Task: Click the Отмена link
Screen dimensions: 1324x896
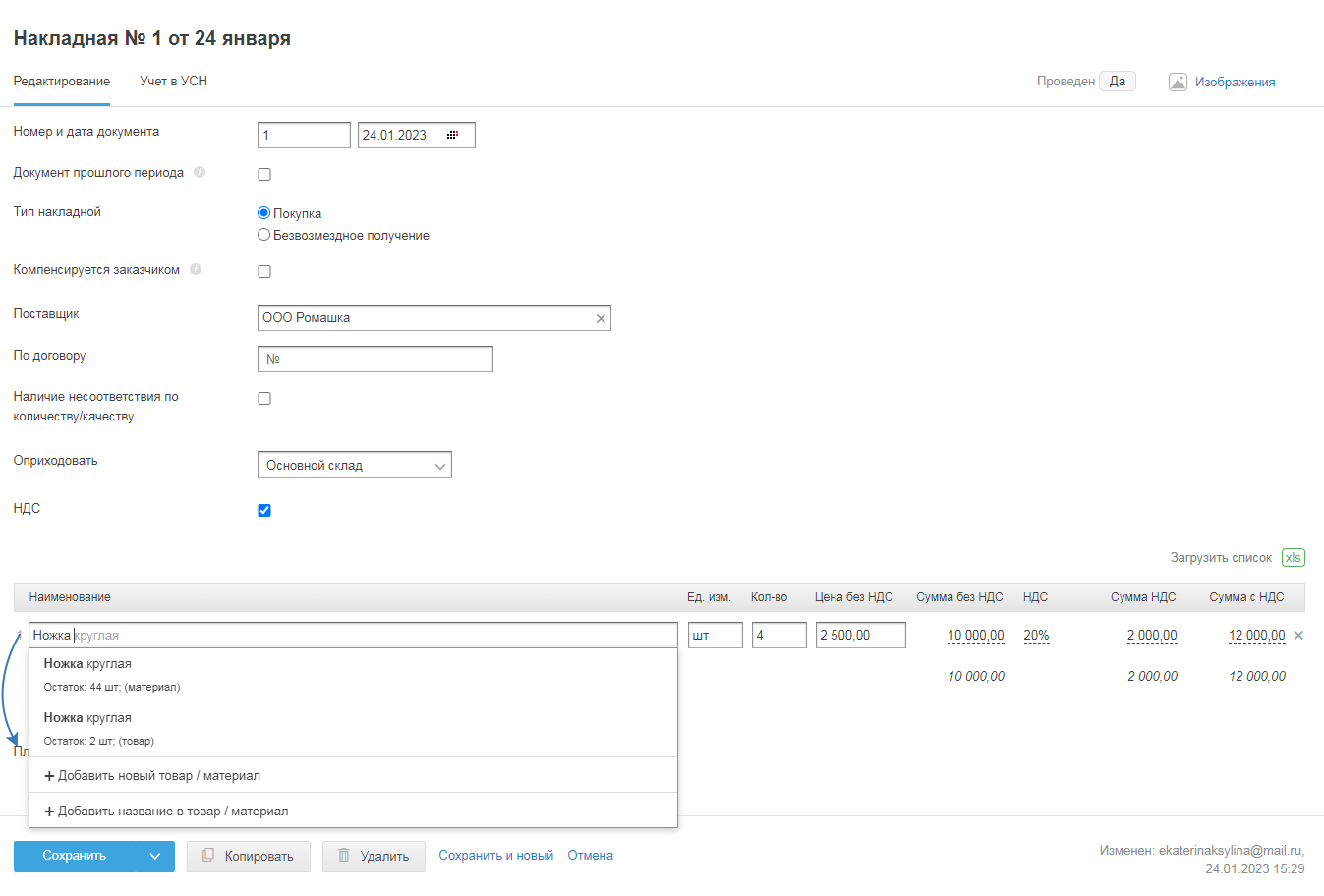Action: click(590, 856)
